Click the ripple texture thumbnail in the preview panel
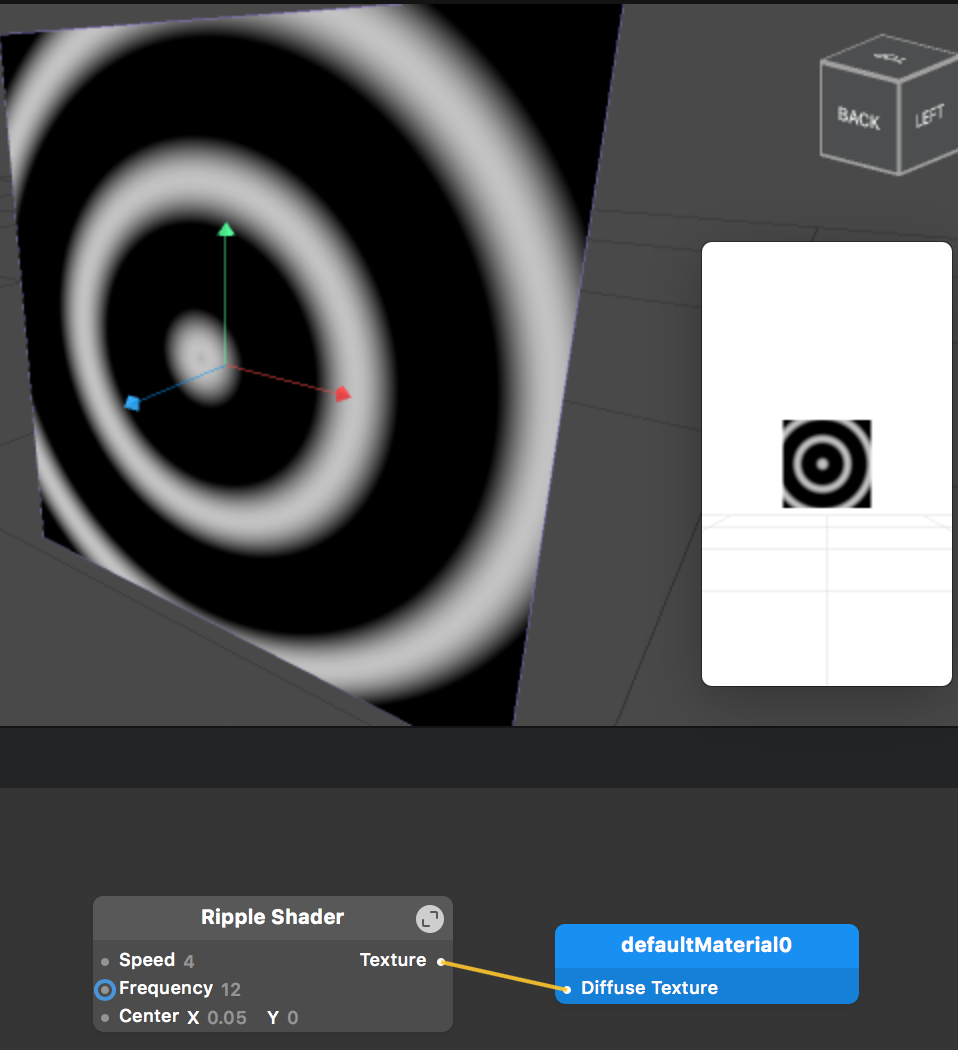 pos(826,463)
